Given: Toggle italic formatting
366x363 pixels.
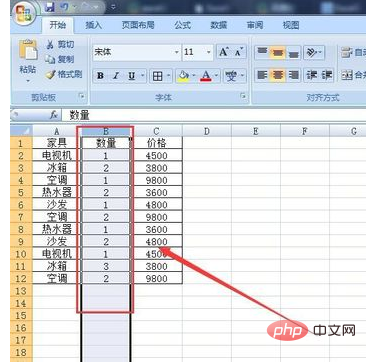Looking at the screenshot, I should [x=116, y=76].
